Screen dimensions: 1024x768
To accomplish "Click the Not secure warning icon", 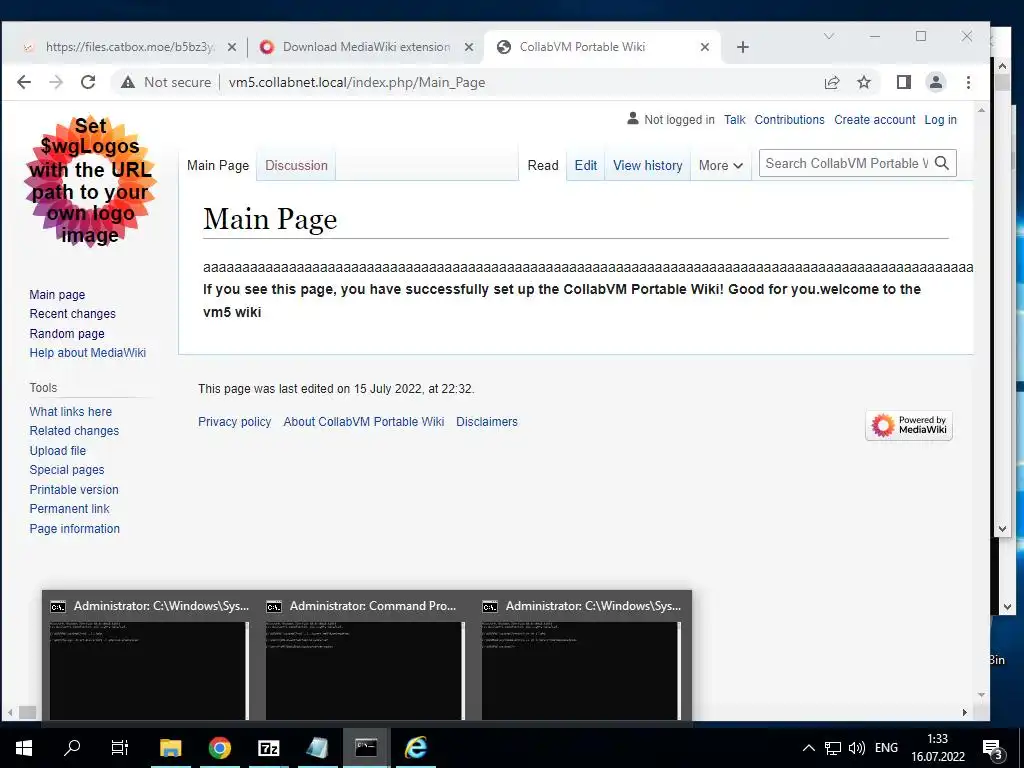I will 128,82.
